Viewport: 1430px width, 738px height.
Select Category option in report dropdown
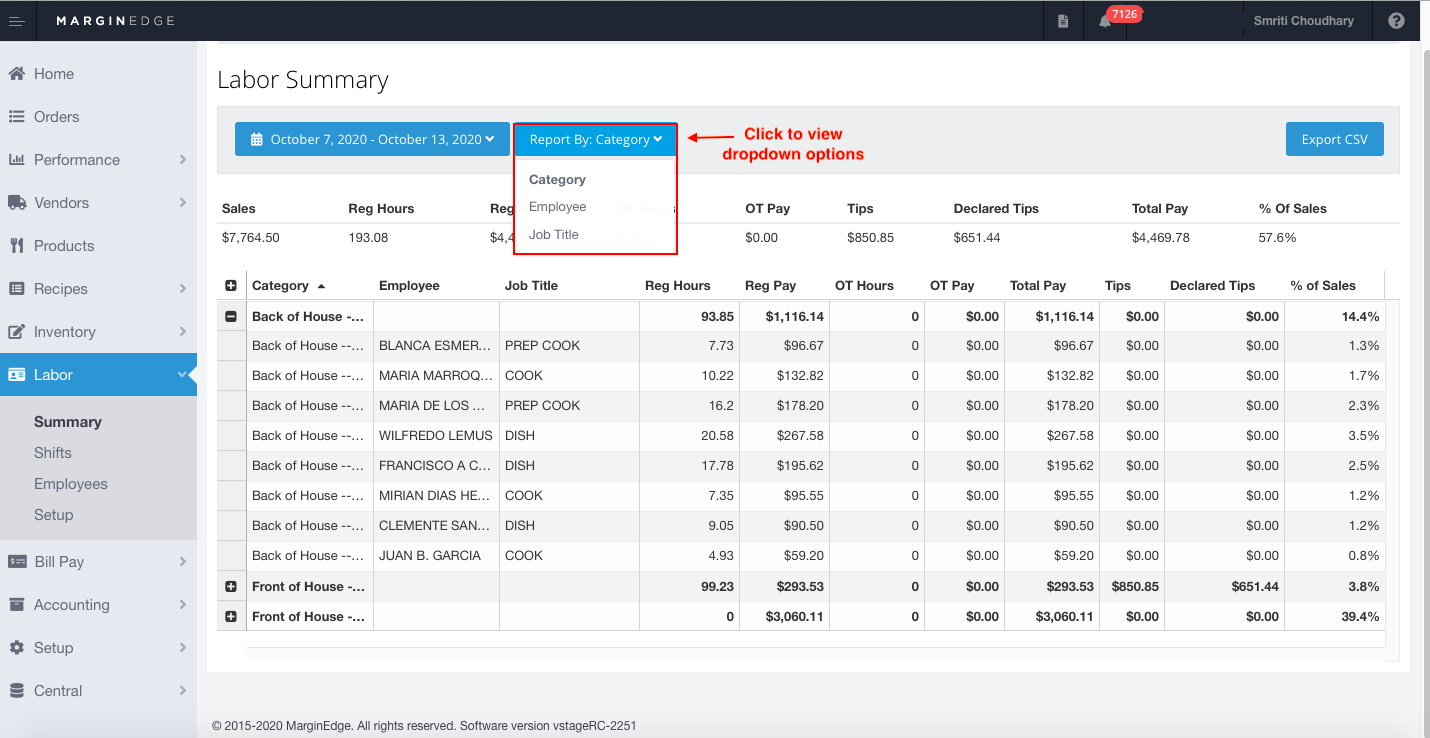pyautogui.click(x=557, y=180)
